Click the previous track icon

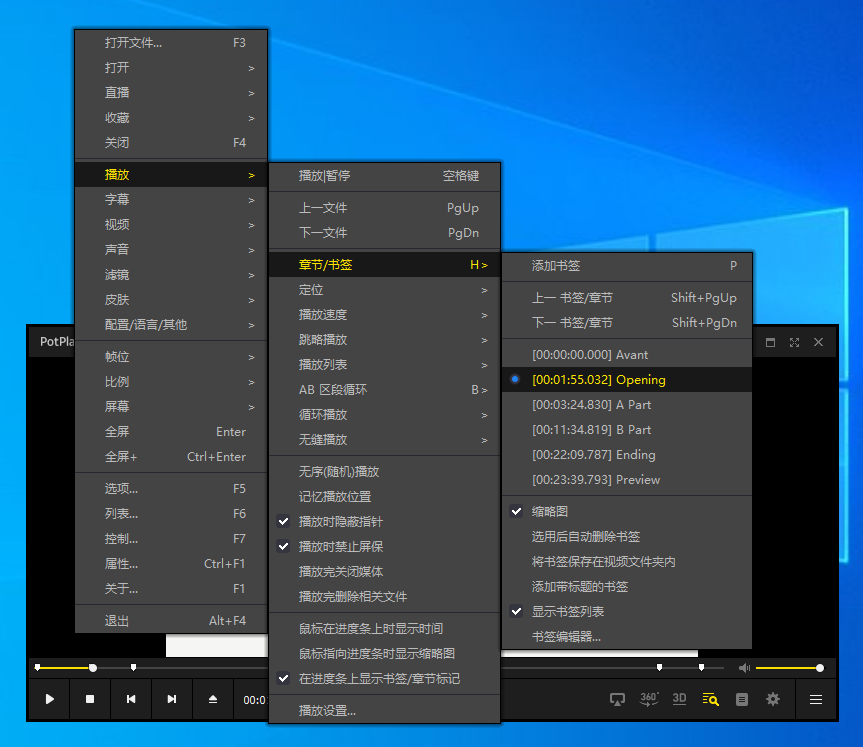131,699
